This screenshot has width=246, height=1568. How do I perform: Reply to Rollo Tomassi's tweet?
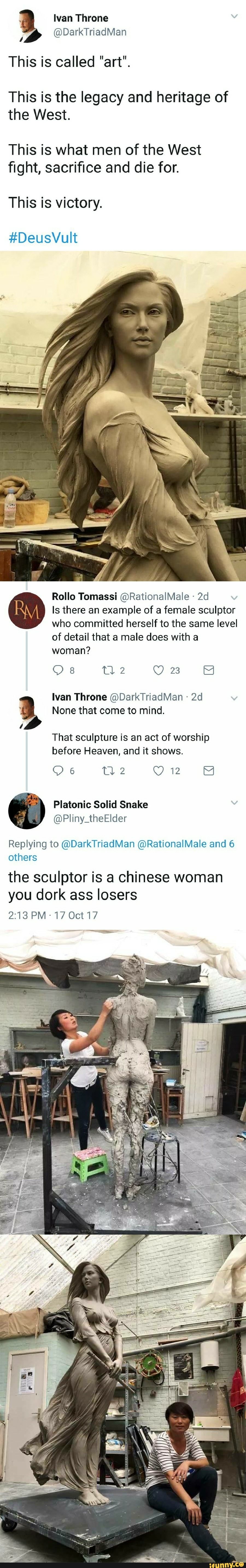point(58,670)
